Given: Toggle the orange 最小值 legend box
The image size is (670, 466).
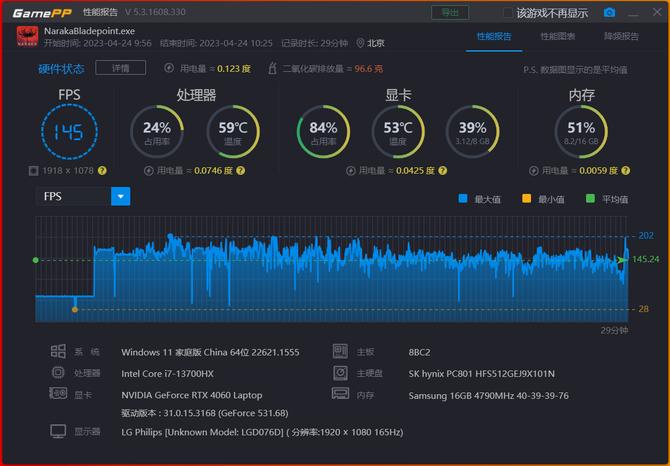Looking at the screenshot, I should pos(526,199).
